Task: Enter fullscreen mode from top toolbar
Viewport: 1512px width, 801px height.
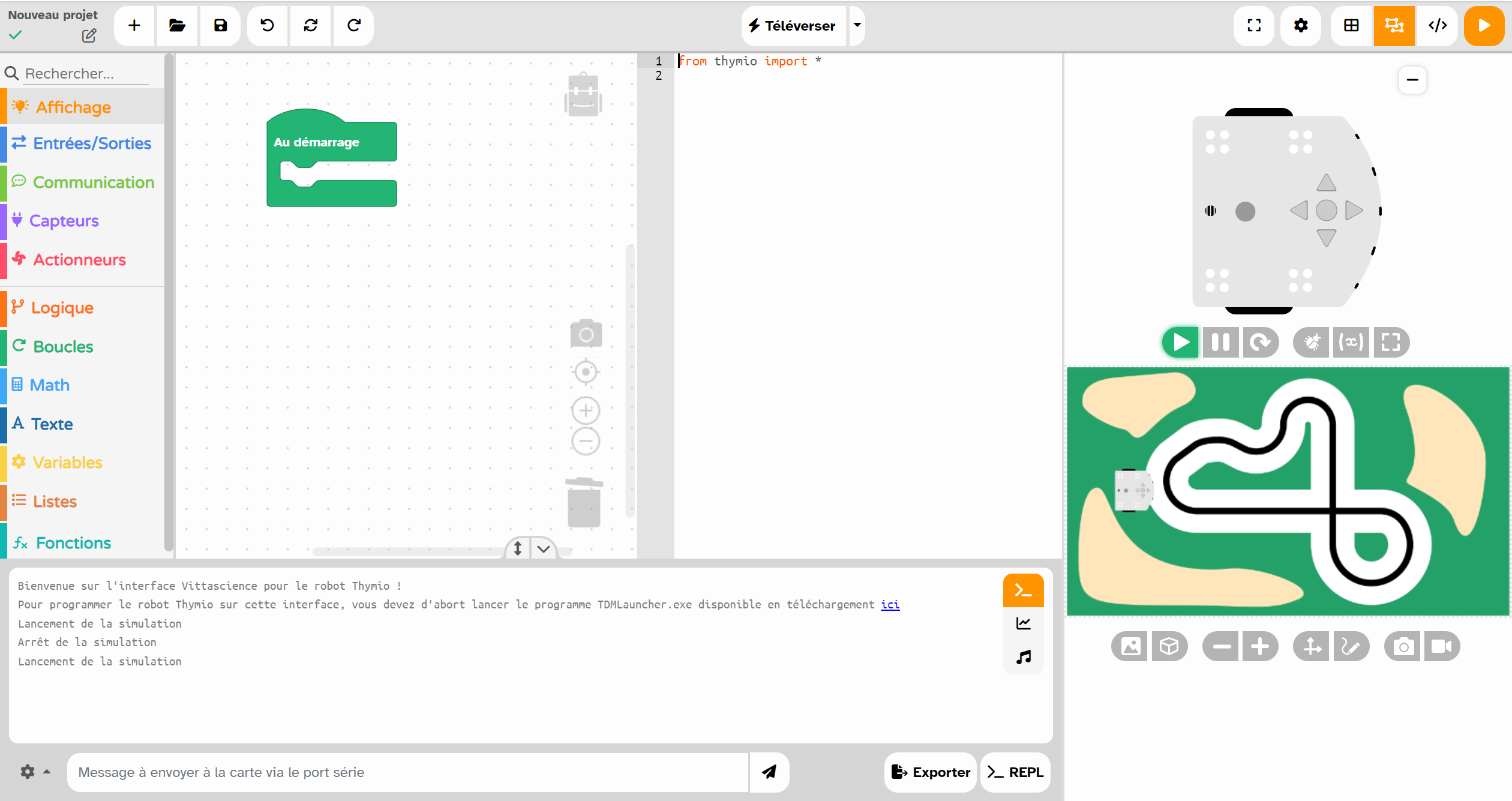Action: (x=1254, y=25)
